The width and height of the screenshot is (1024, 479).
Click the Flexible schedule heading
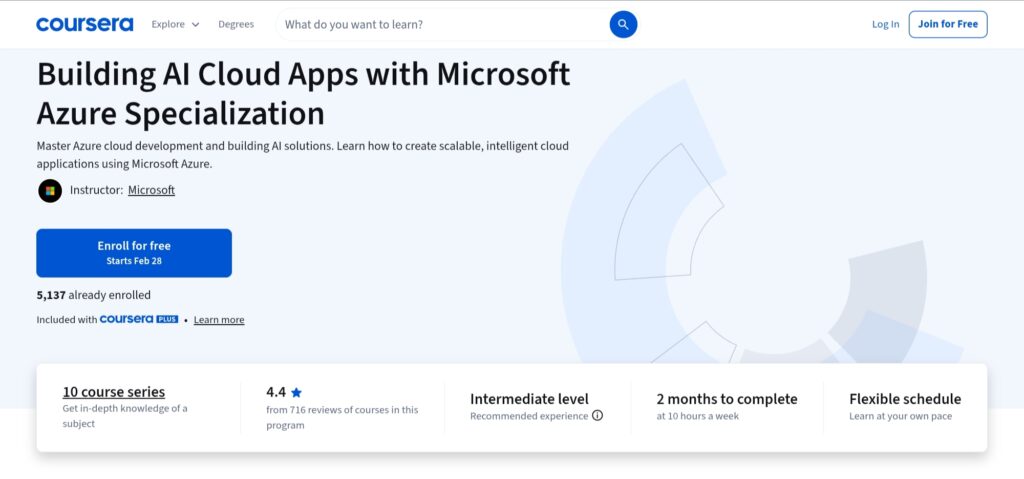click(x=905, y=399)
